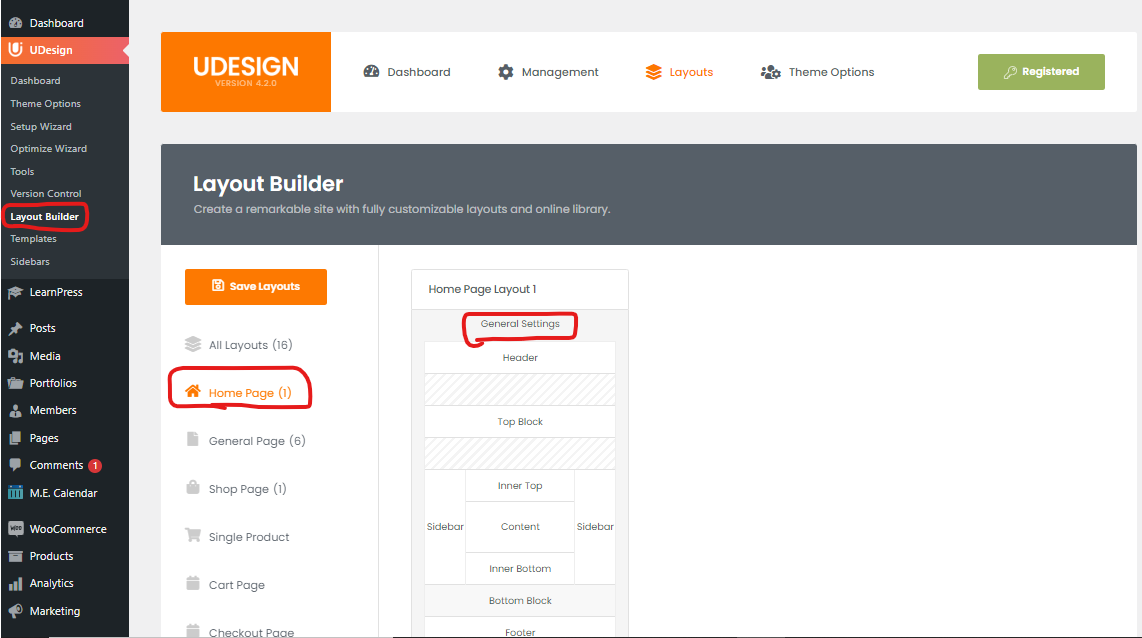This screenshot has height=638, width=1142.
Task: Click the UDESIGN version logo
Action: [245, 71]
